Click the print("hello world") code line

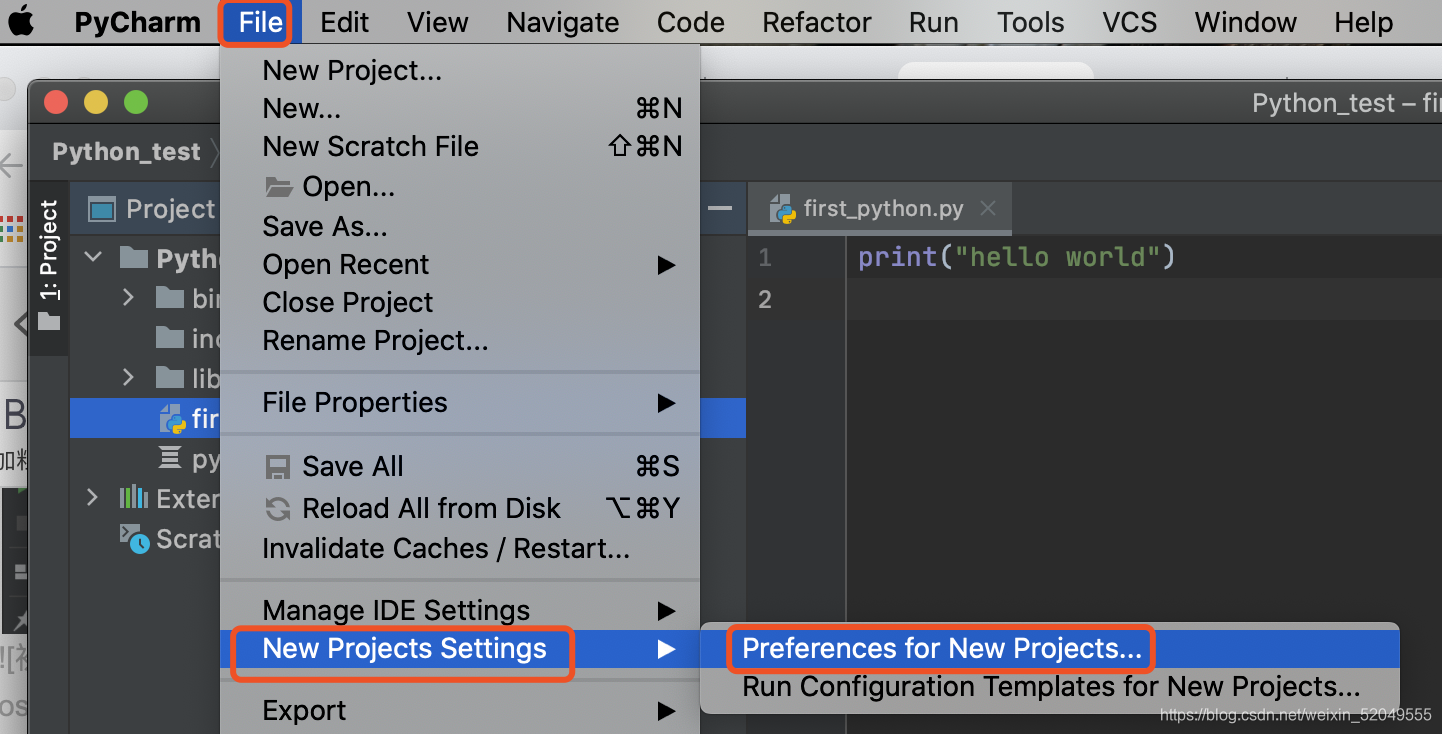tap(1016, 257)
